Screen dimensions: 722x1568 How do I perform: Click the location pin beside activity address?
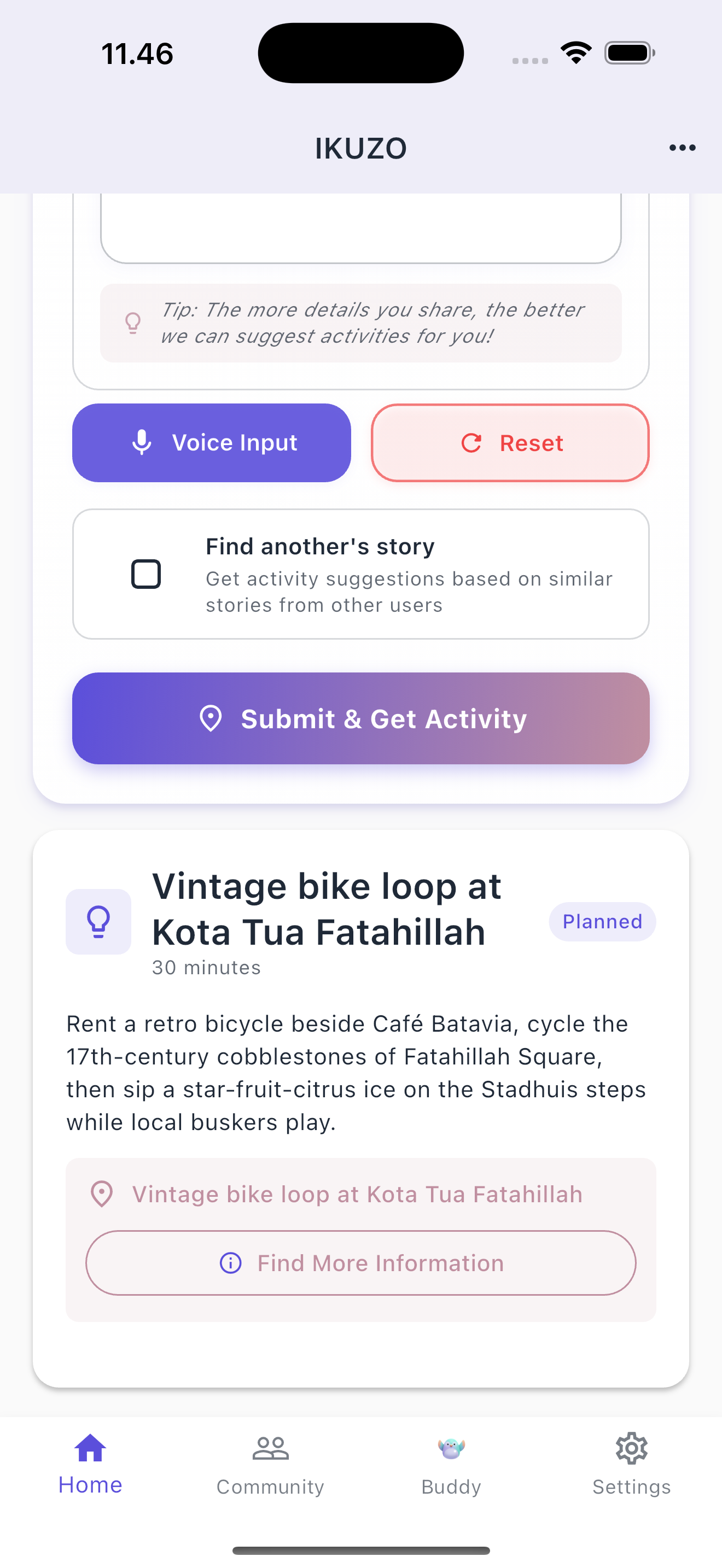tap(102, 1194)
